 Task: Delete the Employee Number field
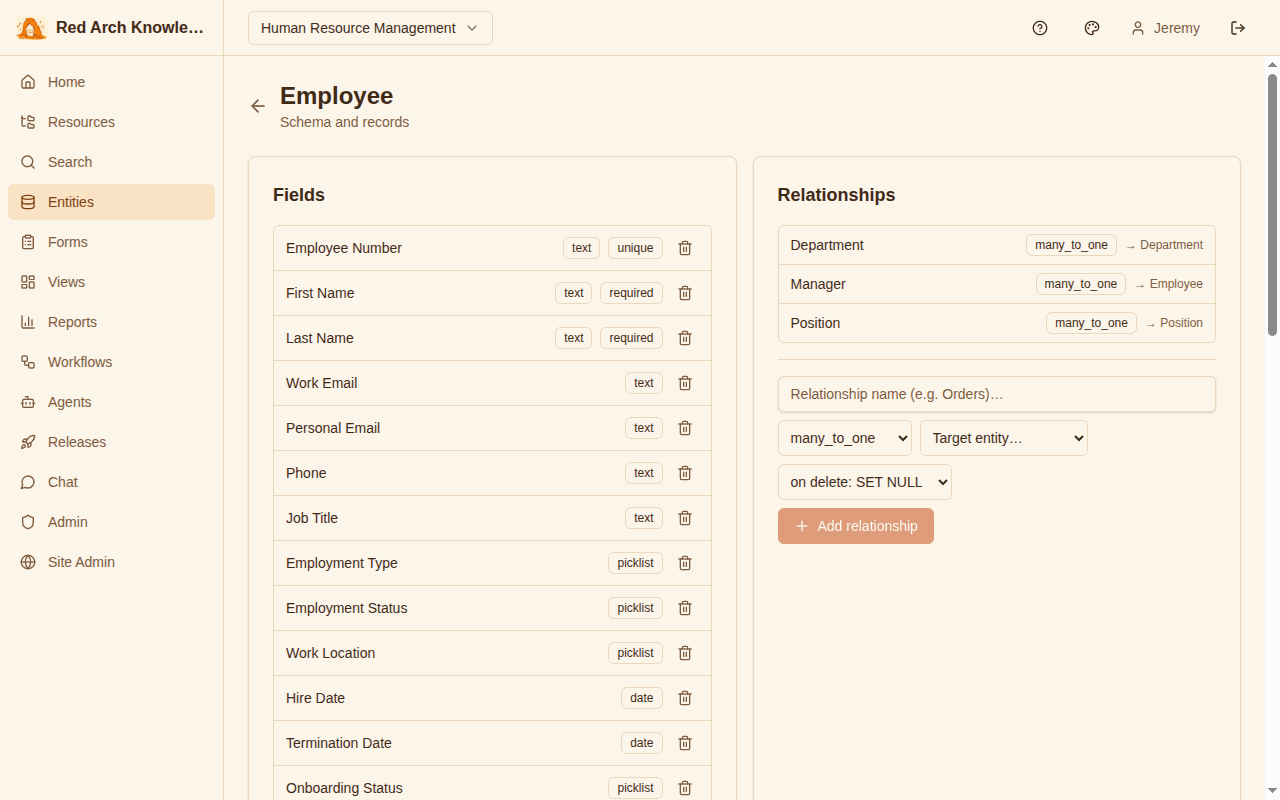685,248
